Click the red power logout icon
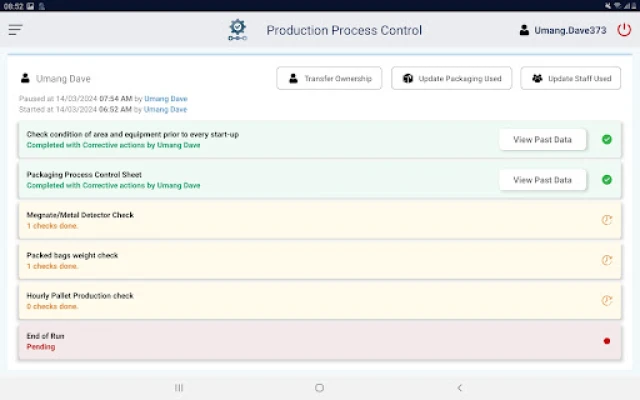The width and height of the screenshot is (640, 400). click(x=624, y=30)
